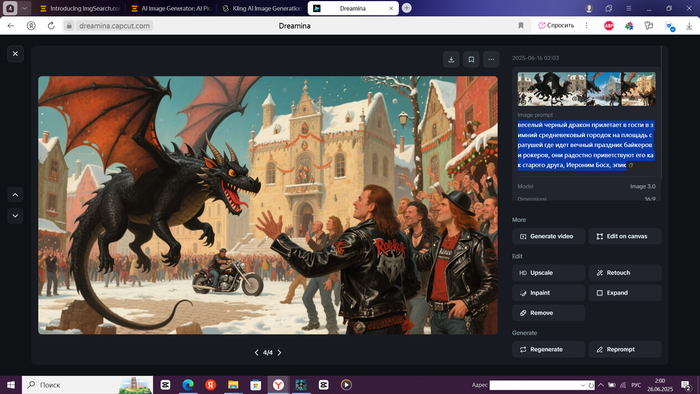Expand the browser tab list dropdown

click(x=25, y=8)
